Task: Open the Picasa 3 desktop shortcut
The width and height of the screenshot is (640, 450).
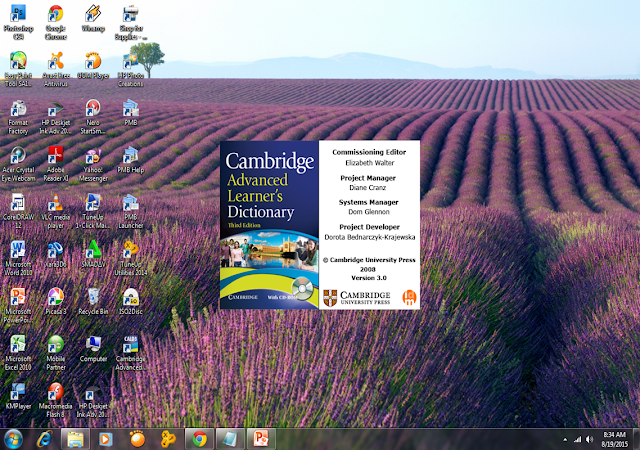Action: [x=56, y=302]
